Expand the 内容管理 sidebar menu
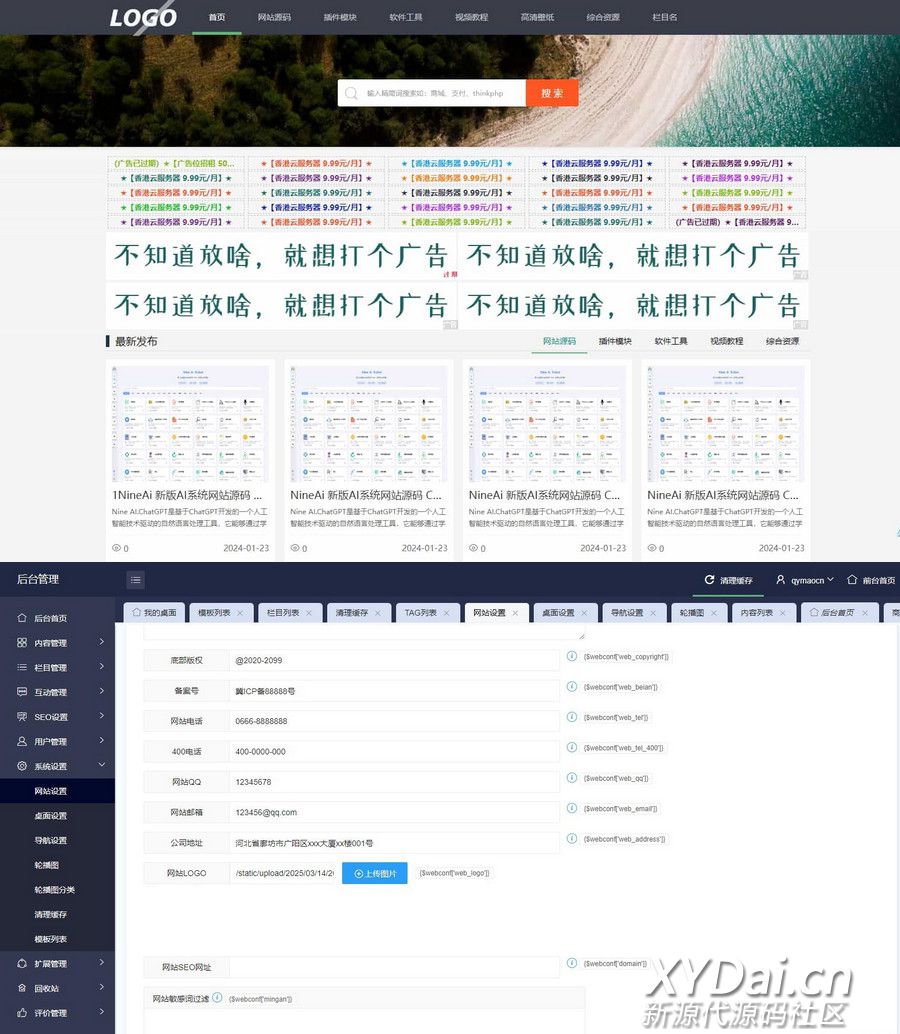Image resolution: width=900 pixels, height=1034 pixels. 101,642
